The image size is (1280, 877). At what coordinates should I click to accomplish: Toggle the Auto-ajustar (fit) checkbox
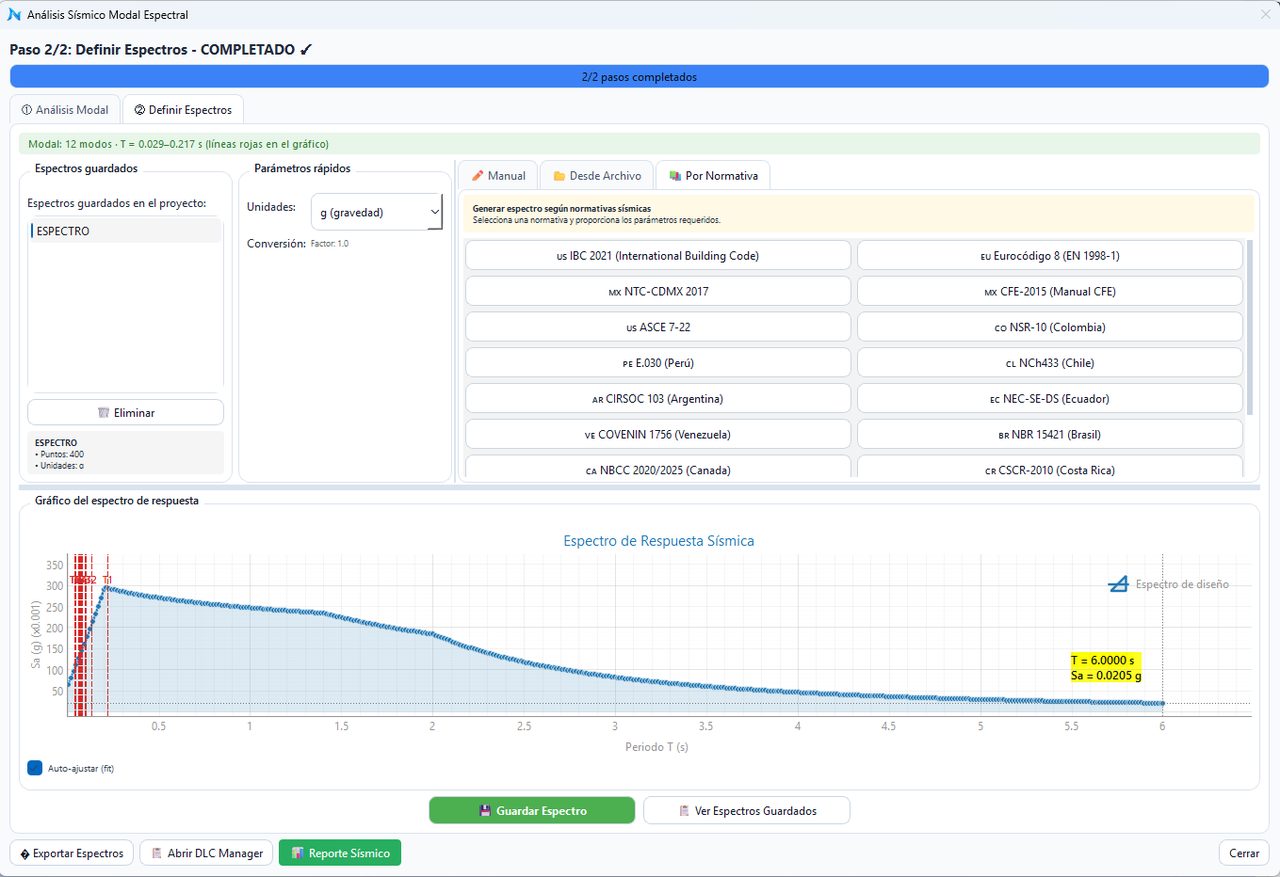35,768
